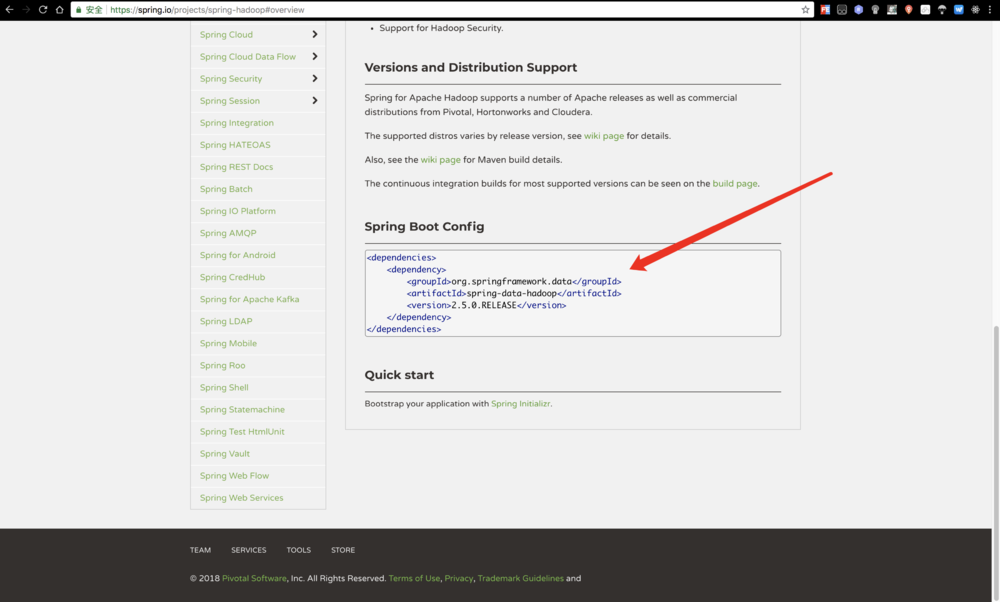Click the groupId line in the code block
The width and height of the screenshot is (1000, 602).
coord(514,281)
